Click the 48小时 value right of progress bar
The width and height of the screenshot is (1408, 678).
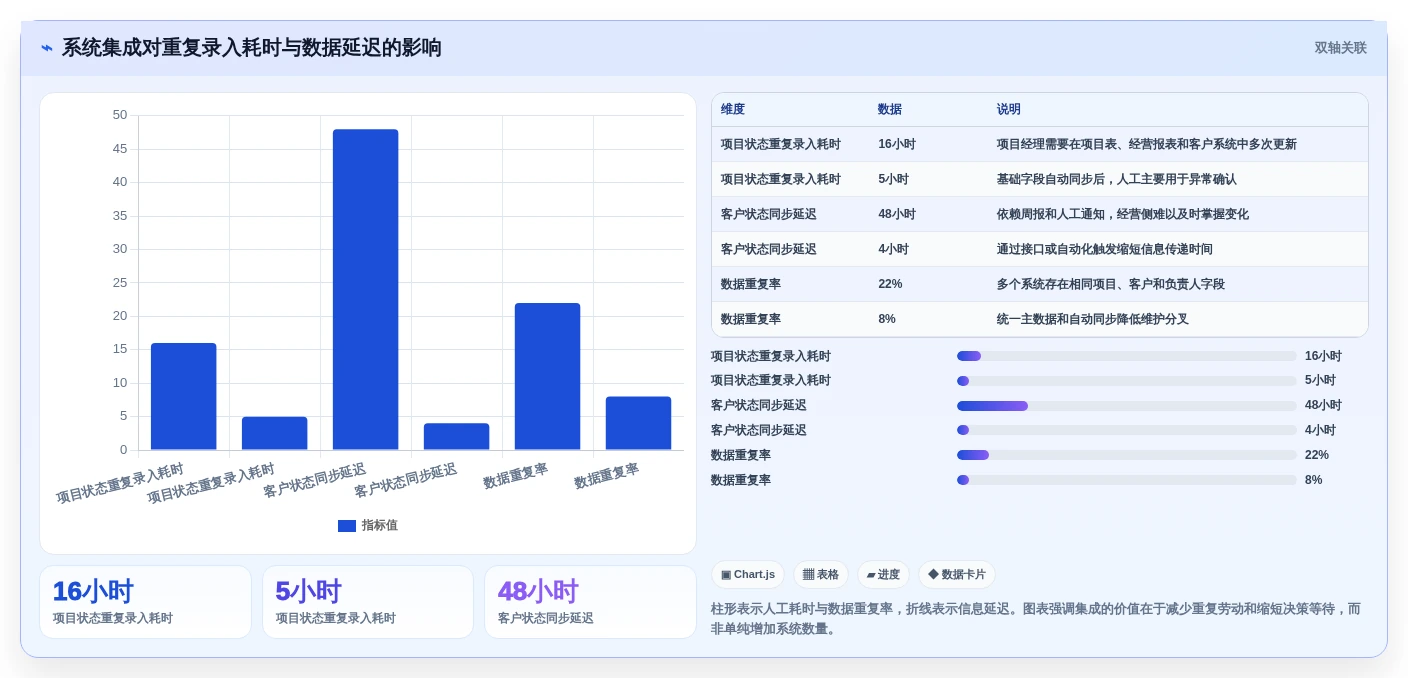tap(1323, 406)
